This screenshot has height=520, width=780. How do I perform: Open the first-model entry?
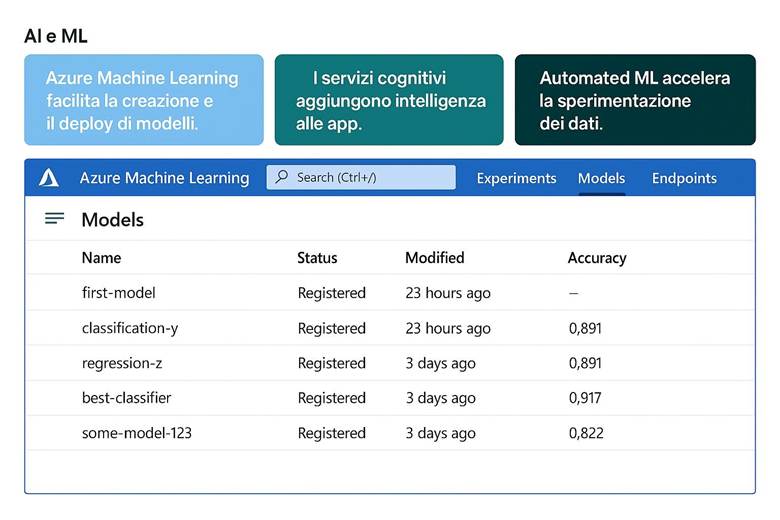(119, 293)
